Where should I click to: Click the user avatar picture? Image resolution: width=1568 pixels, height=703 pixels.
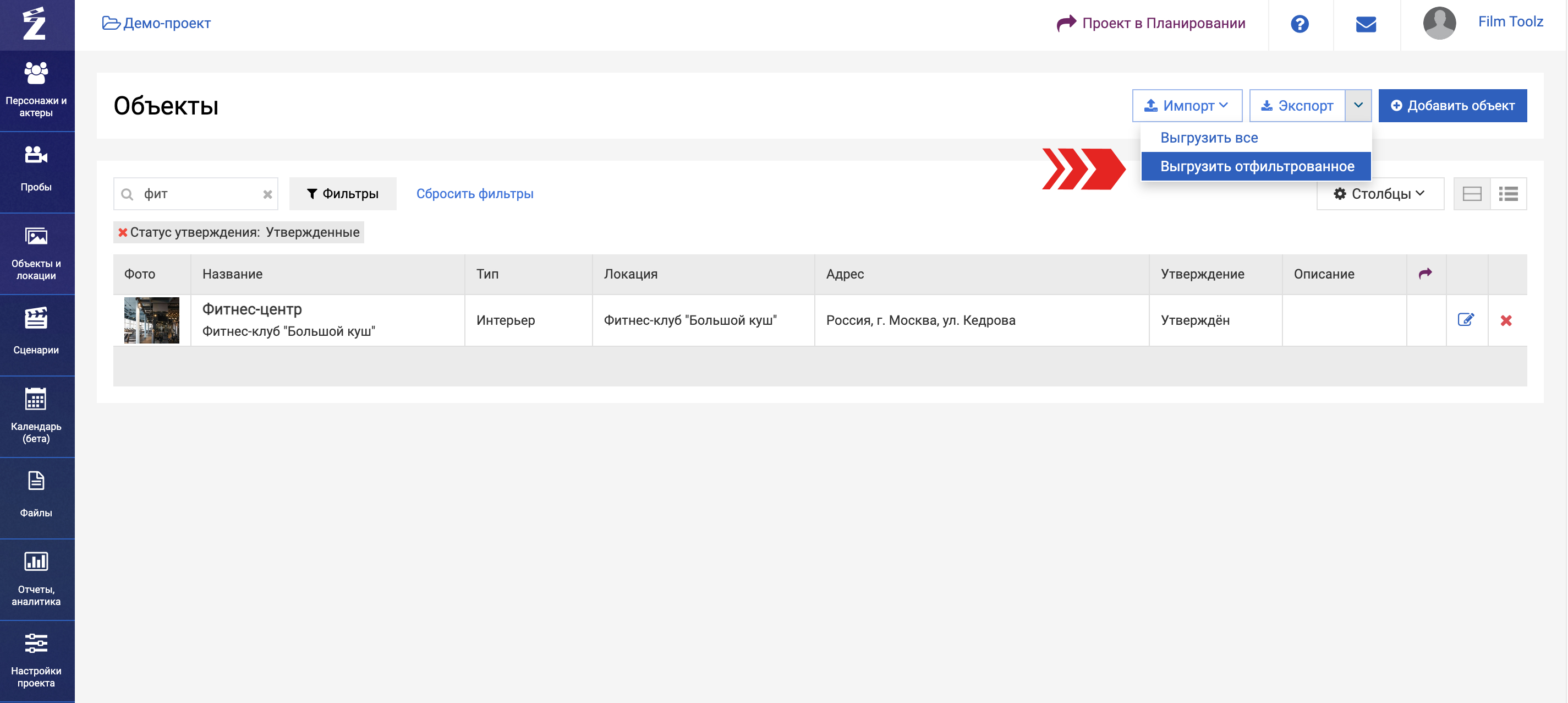[x=1439, y=23]
